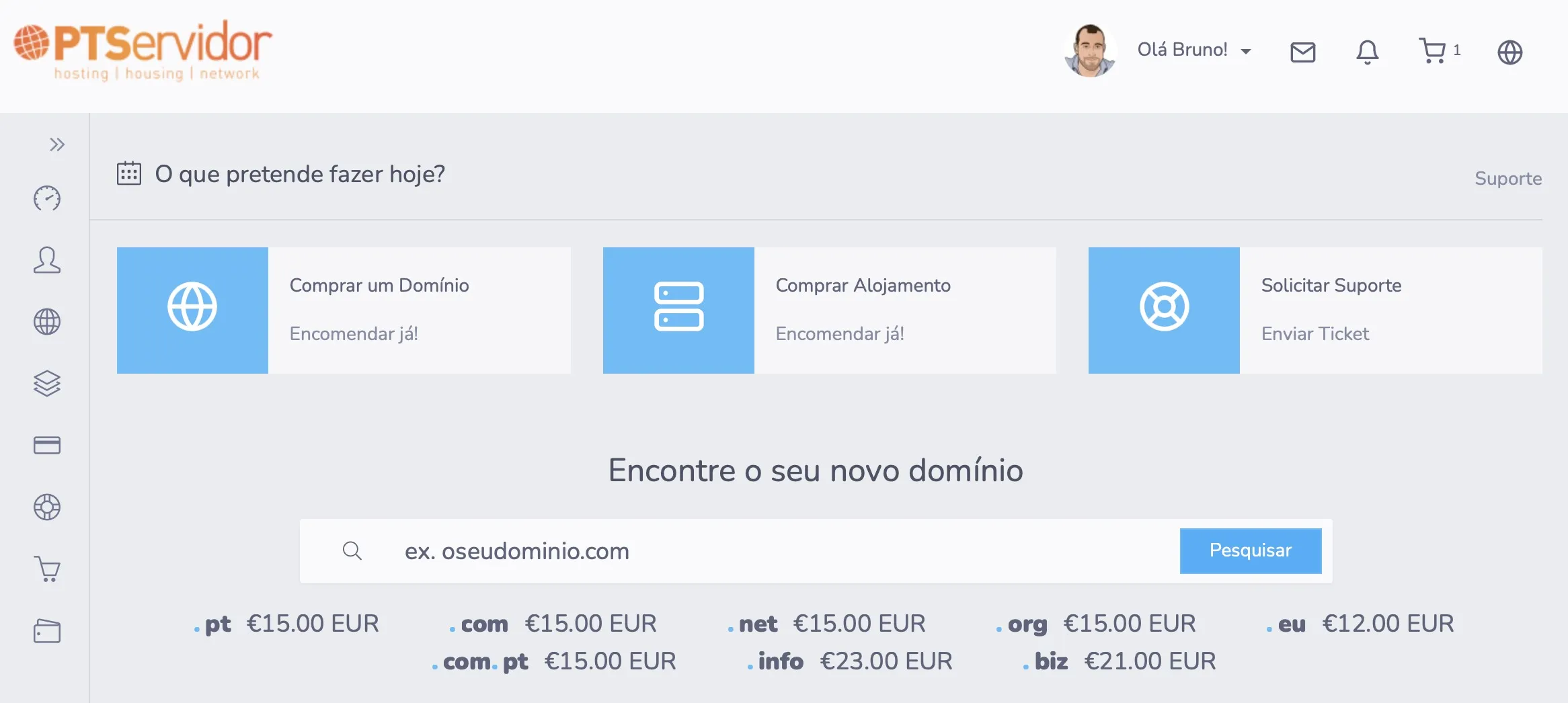Click the Pesquisar search button
This screenshot has height=703, width=1568.
(x=1251, y=550)
